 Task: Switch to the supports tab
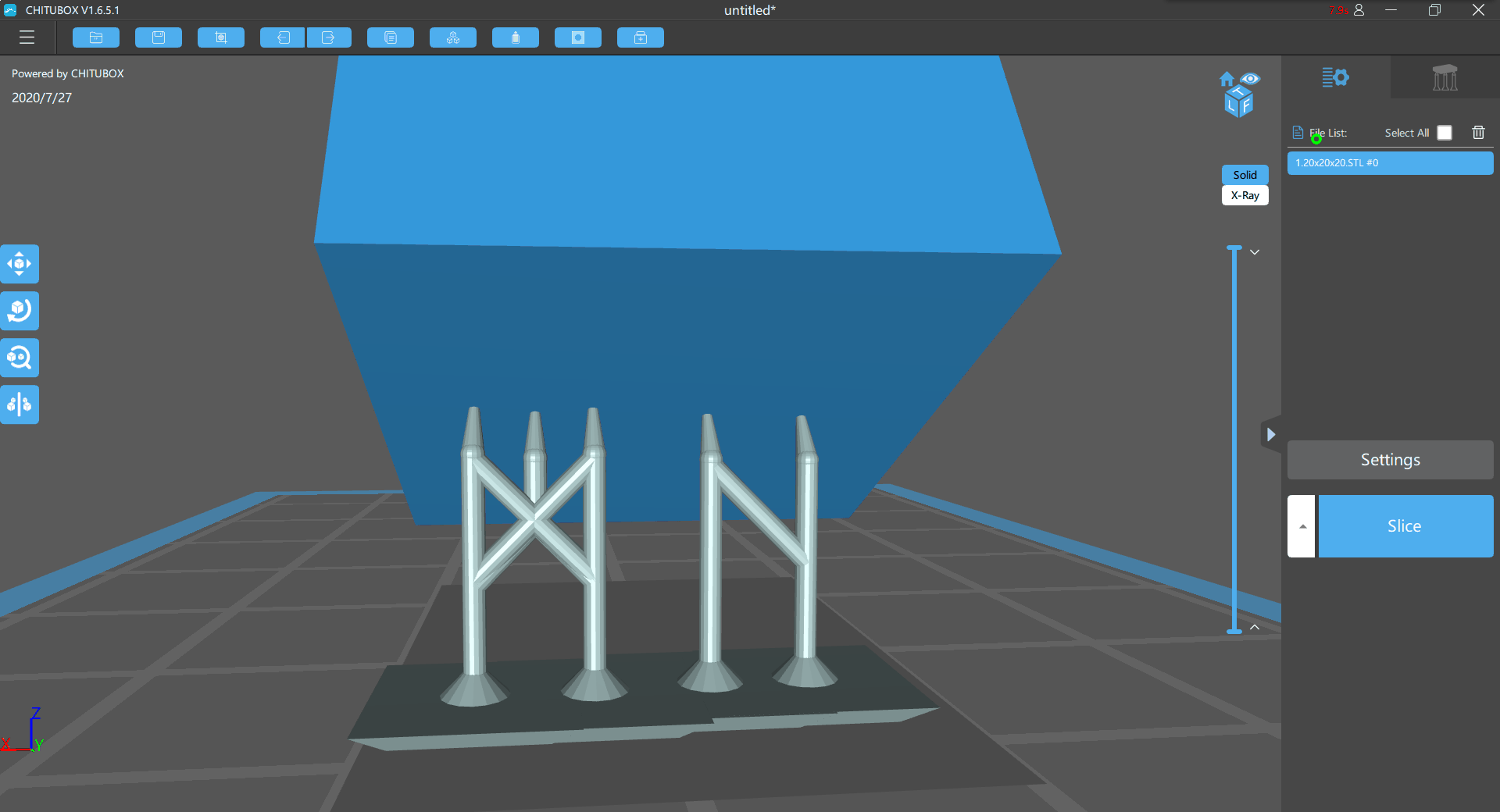click(1445, 77)
